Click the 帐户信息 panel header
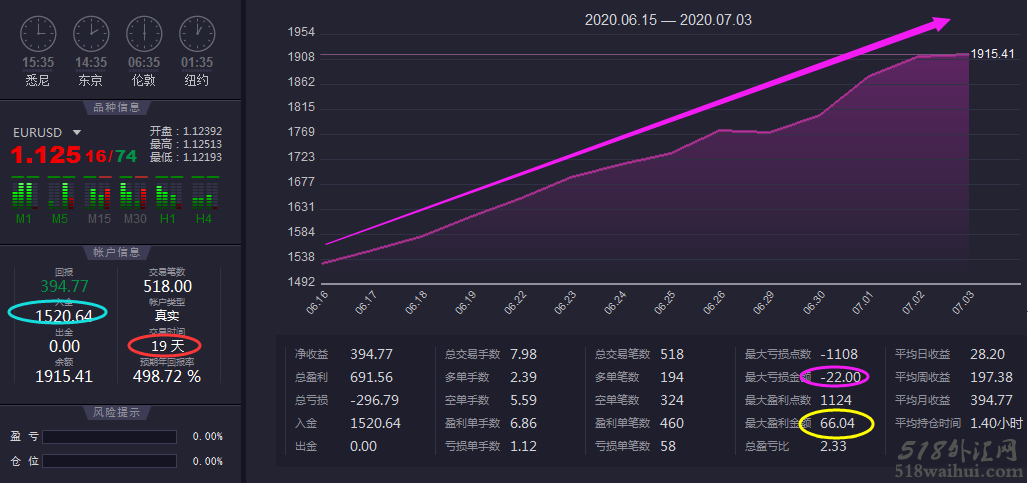Viewport: 1028px width, 483px height. (x=117, y=252)
